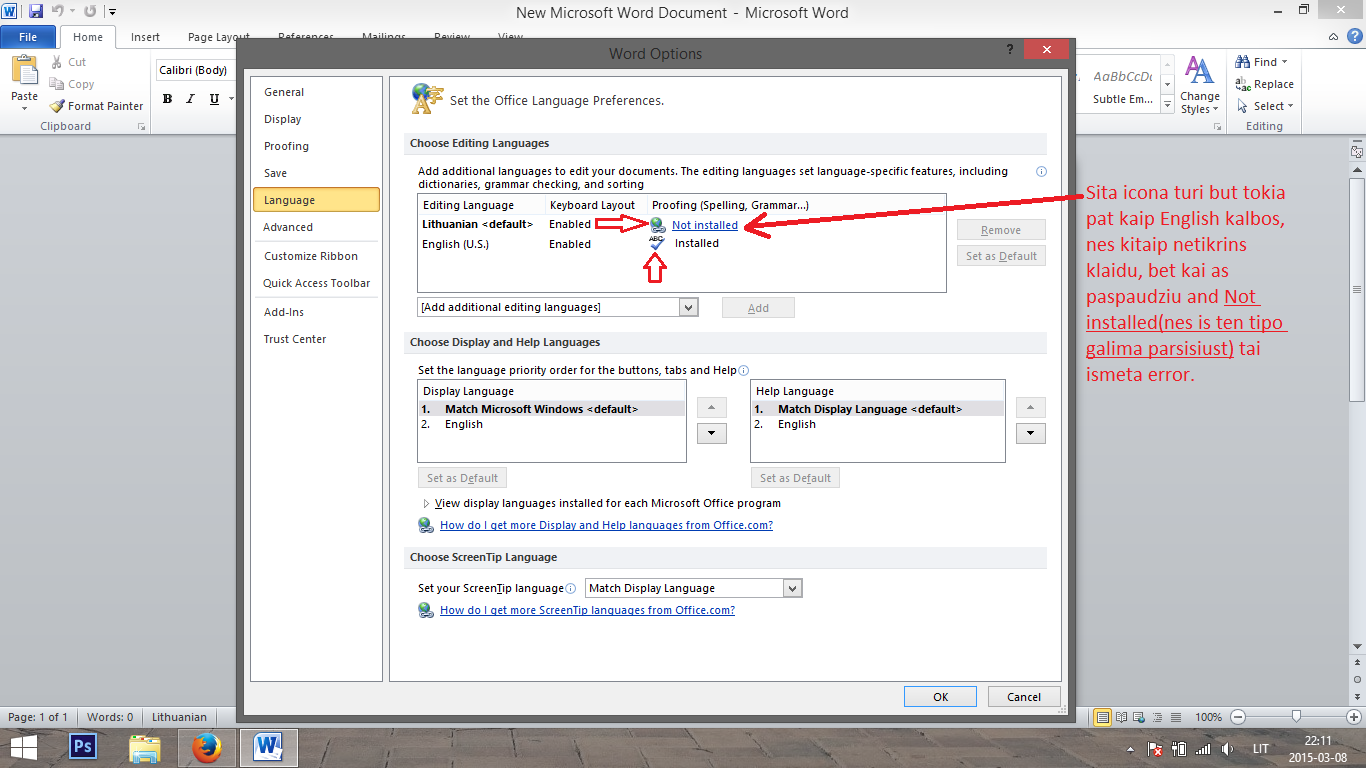Toggle Bold formatting
Viewport: 1366px width, 768px height.
point(167,99)
